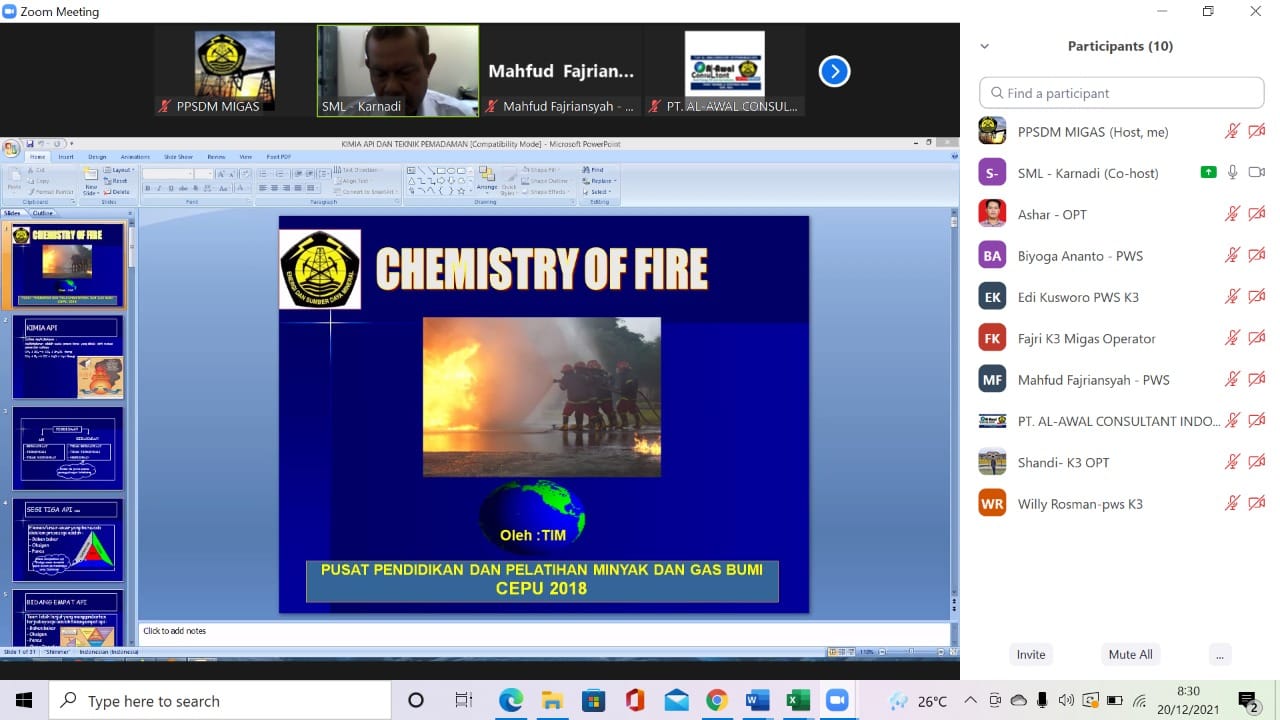
Task: Open Customize Quick Access Toolbar arrow
Action: coord(71,144)
